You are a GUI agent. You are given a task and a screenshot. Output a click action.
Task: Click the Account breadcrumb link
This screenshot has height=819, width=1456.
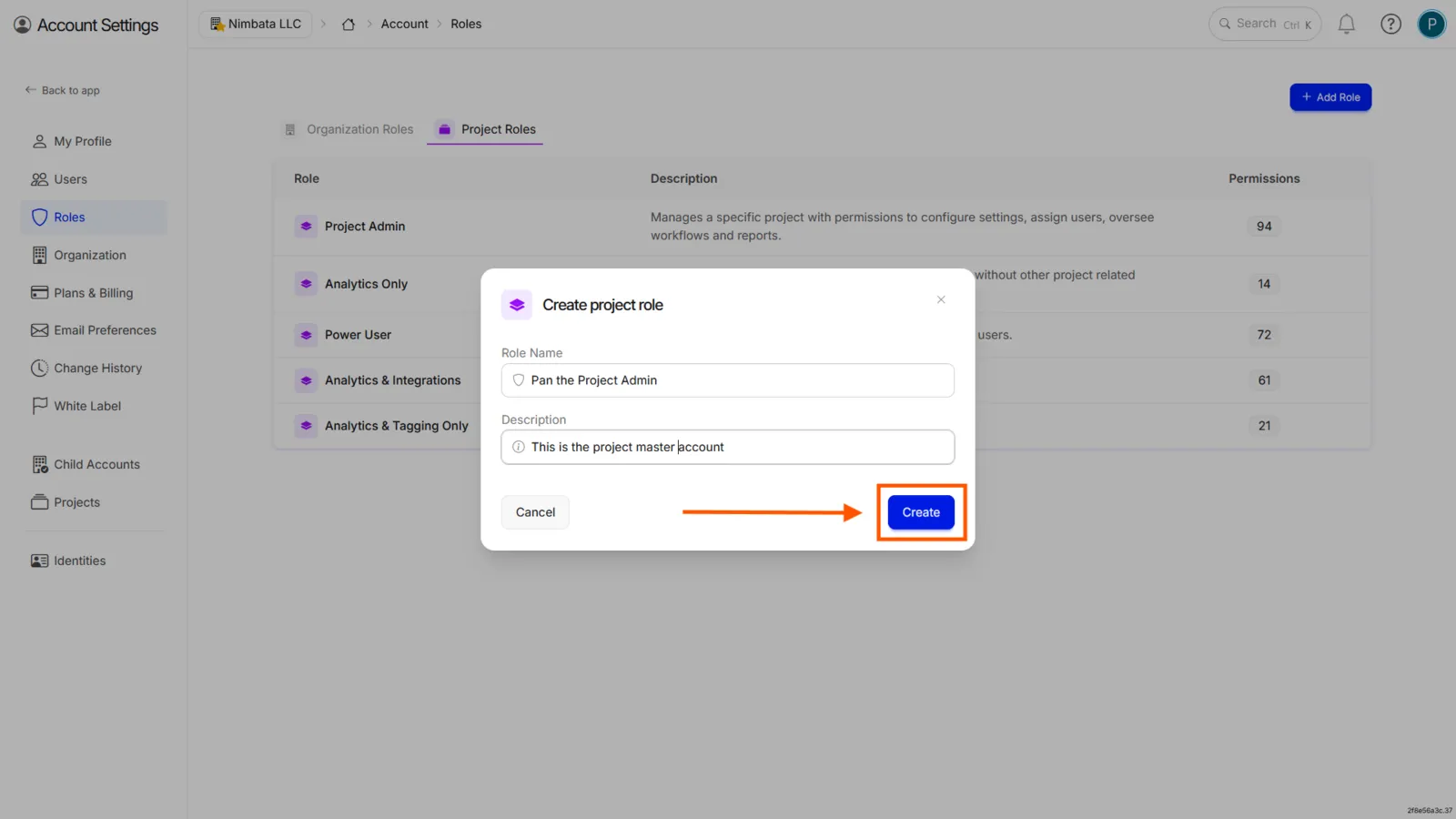[404, 25]
